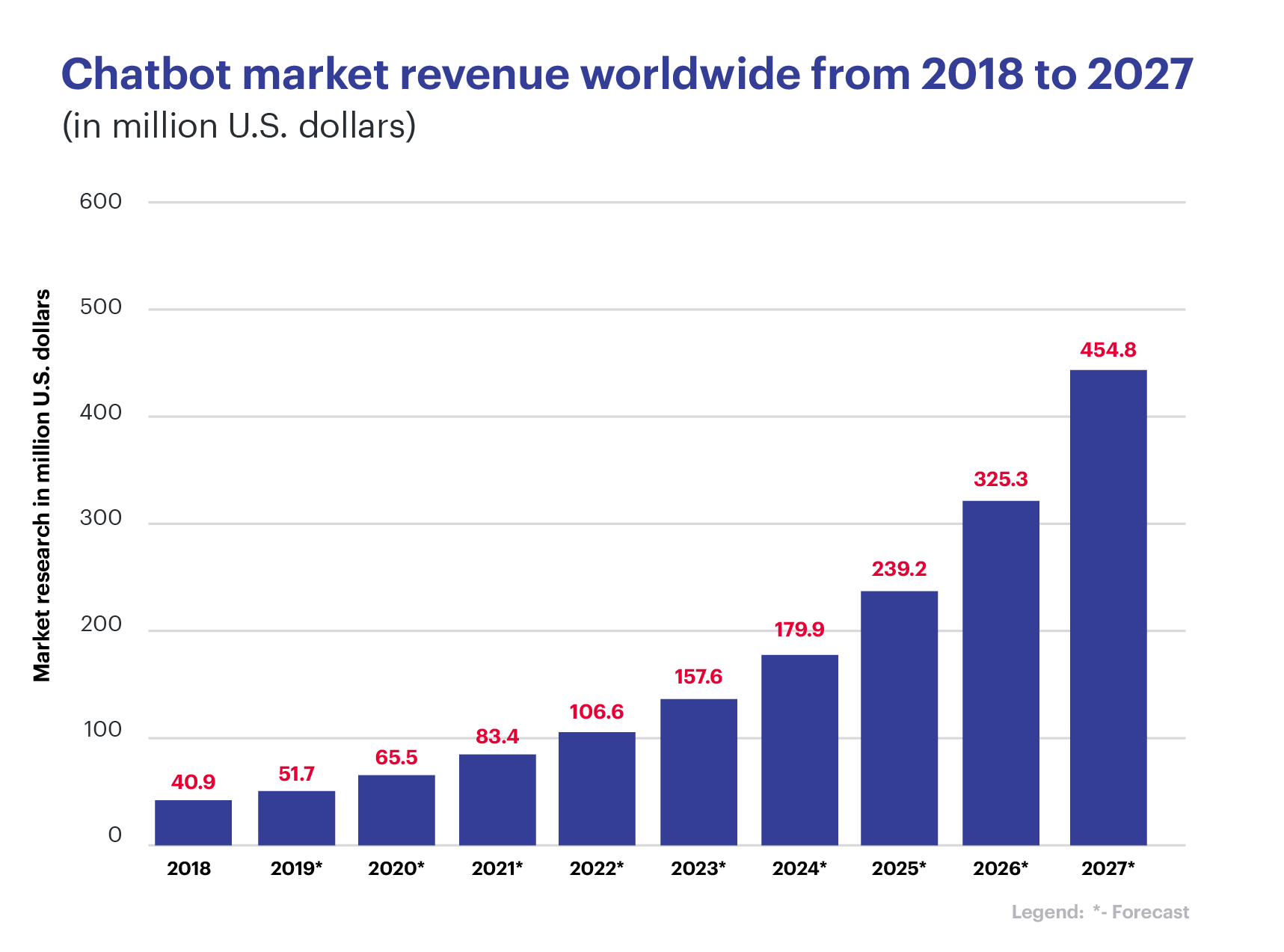This screenshot has height=952, width=1284.
Task: Click the 'Legend: *- Forecast' note
Action: pyautogui.click(x=1100, y=912)
